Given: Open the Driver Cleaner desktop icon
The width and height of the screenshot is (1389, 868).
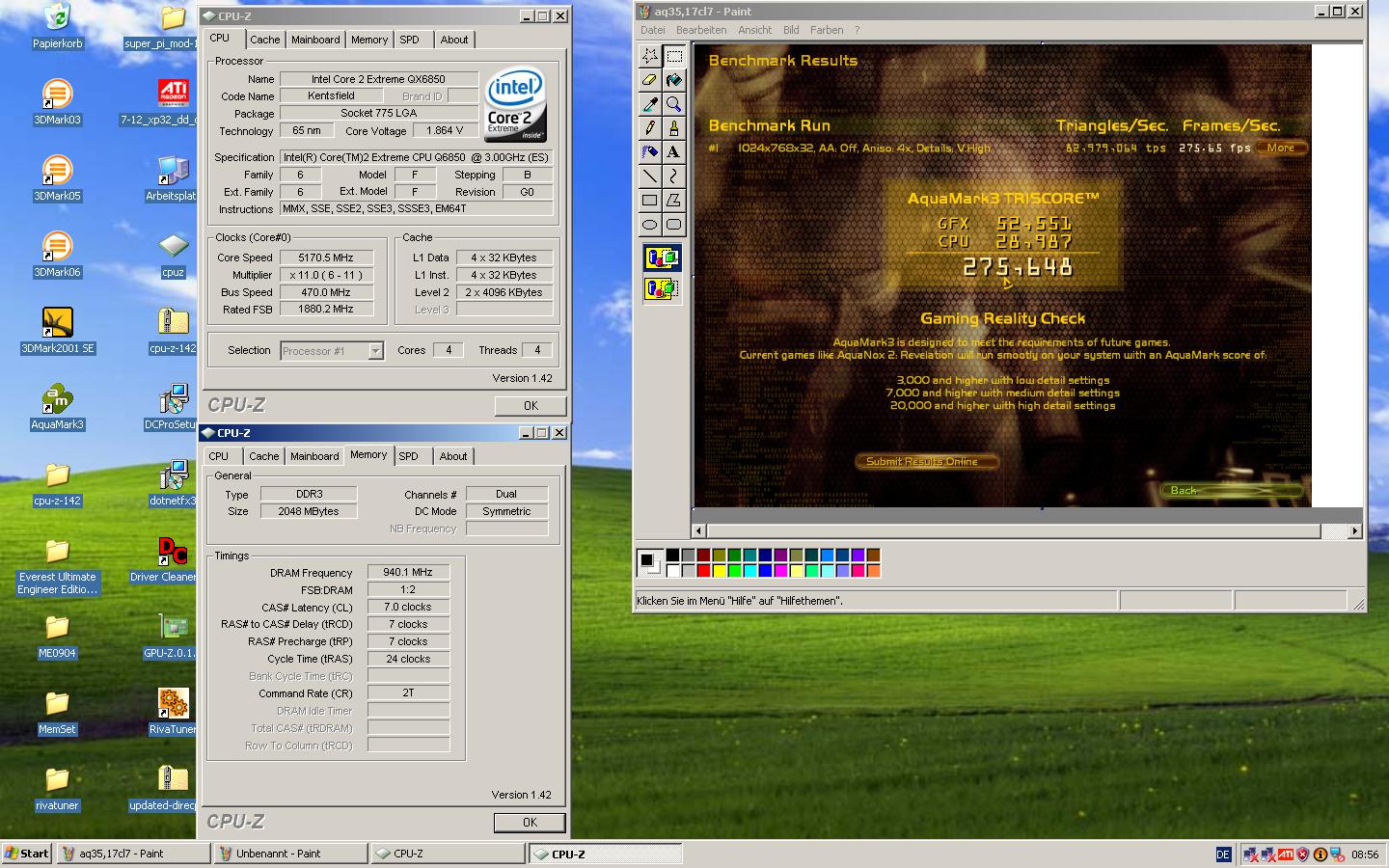Looking at the screenshot, I should click(x=173, y=559).
